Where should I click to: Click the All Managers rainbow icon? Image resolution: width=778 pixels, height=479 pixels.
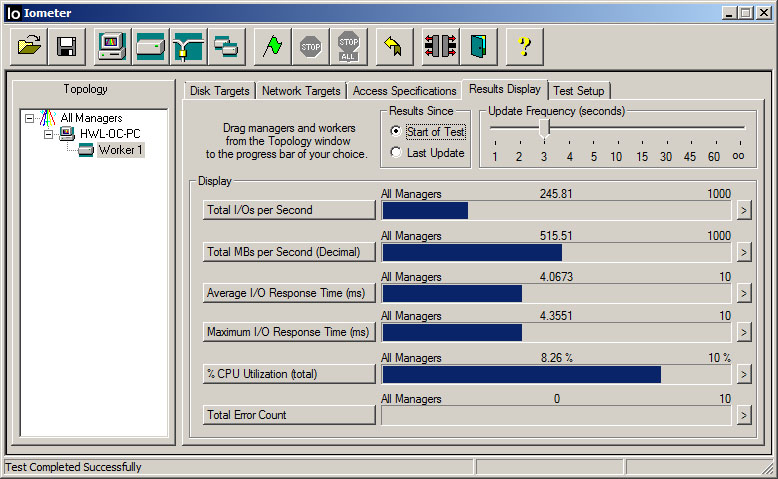(x=47, y=118)
